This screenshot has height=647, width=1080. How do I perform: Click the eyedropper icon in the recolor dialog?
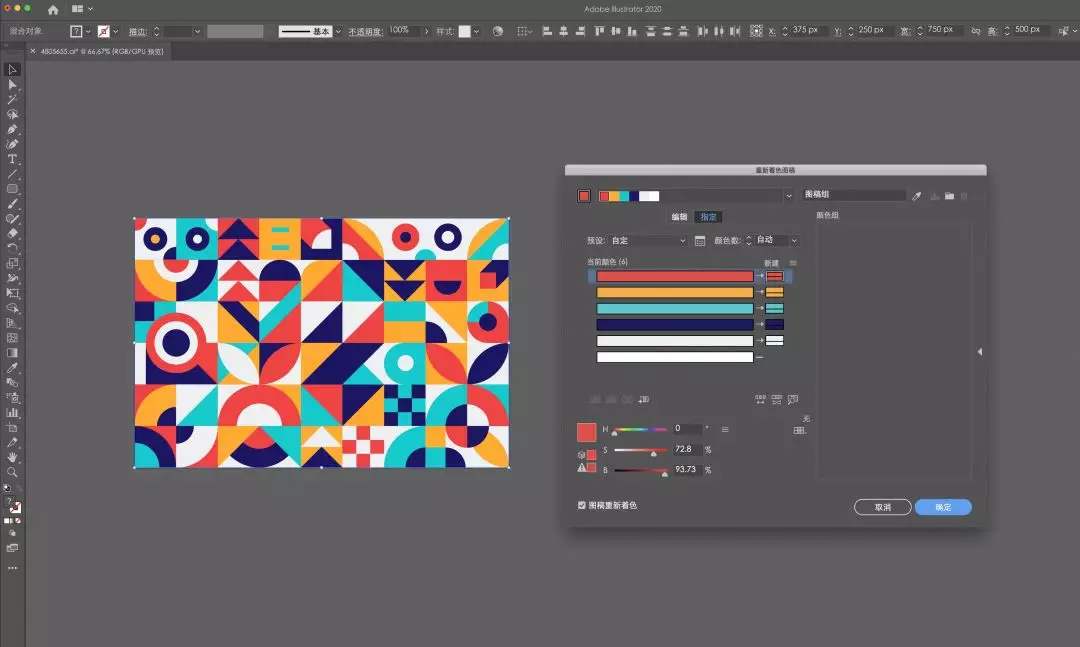pyautogui.click(x=916, y=196)
